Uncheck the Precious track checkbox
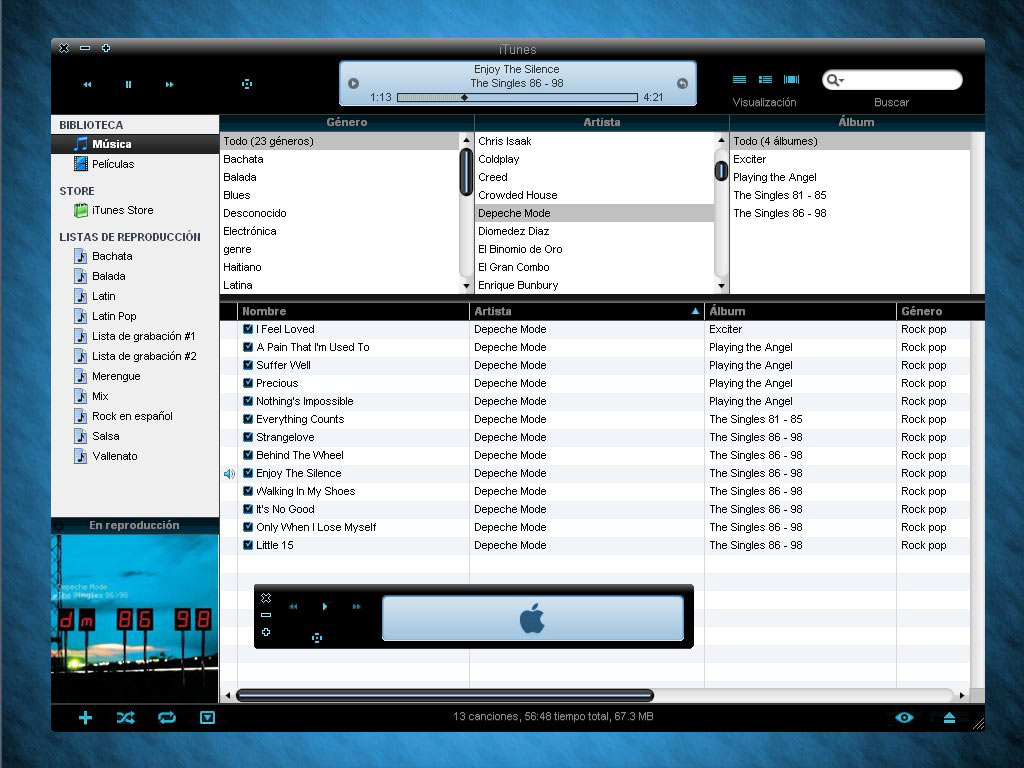Viewport: 1024px width, 768px height. pos(248,383)
